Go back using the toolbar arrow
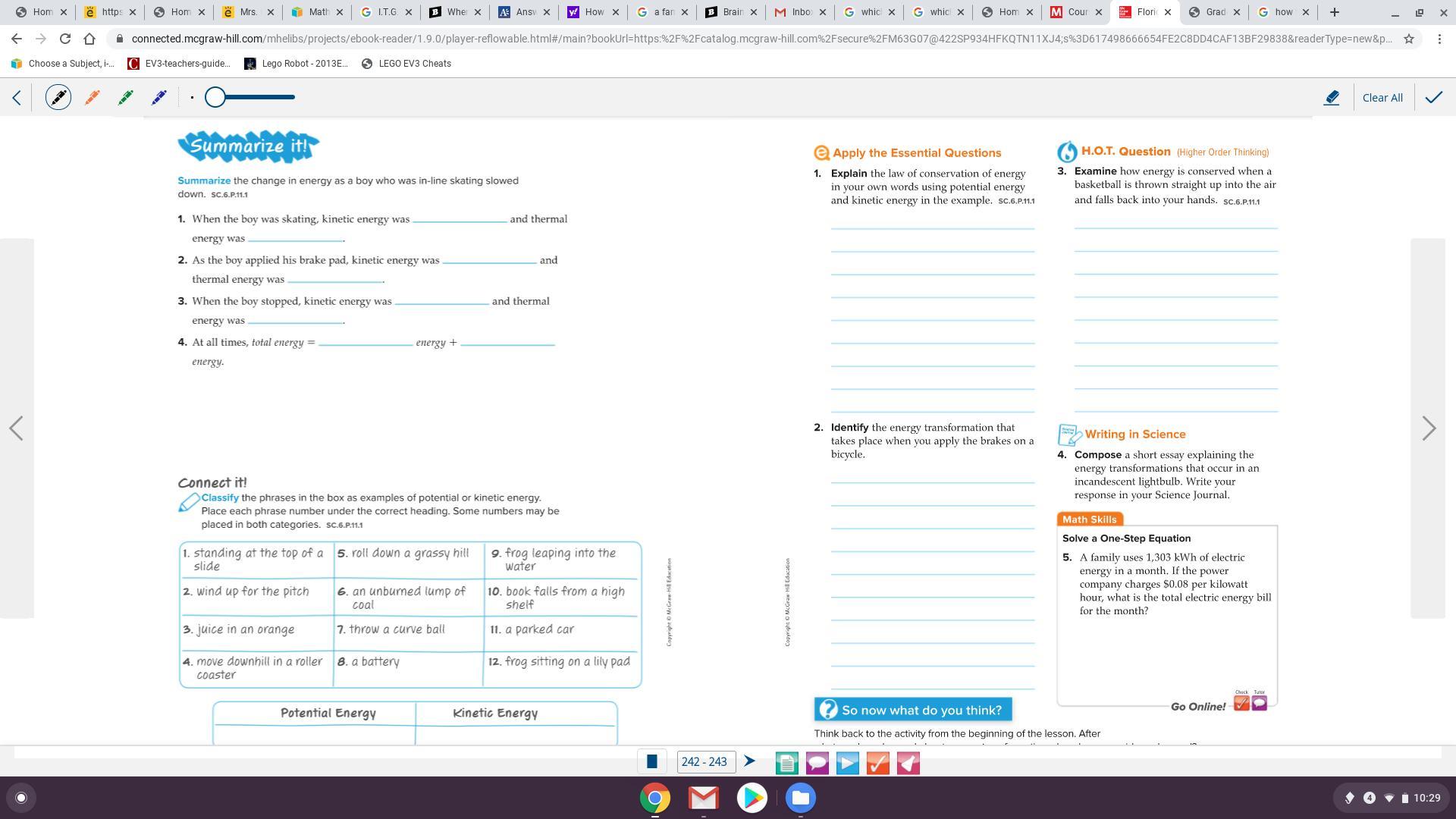Image resolution: width=1456 pixels, height=819 pixels. pyautogui.click(x=17, y=97)
